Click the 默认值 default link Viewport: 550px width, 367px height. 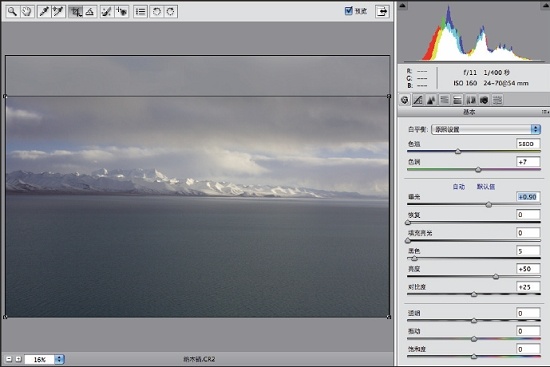[x=485, y=187]
